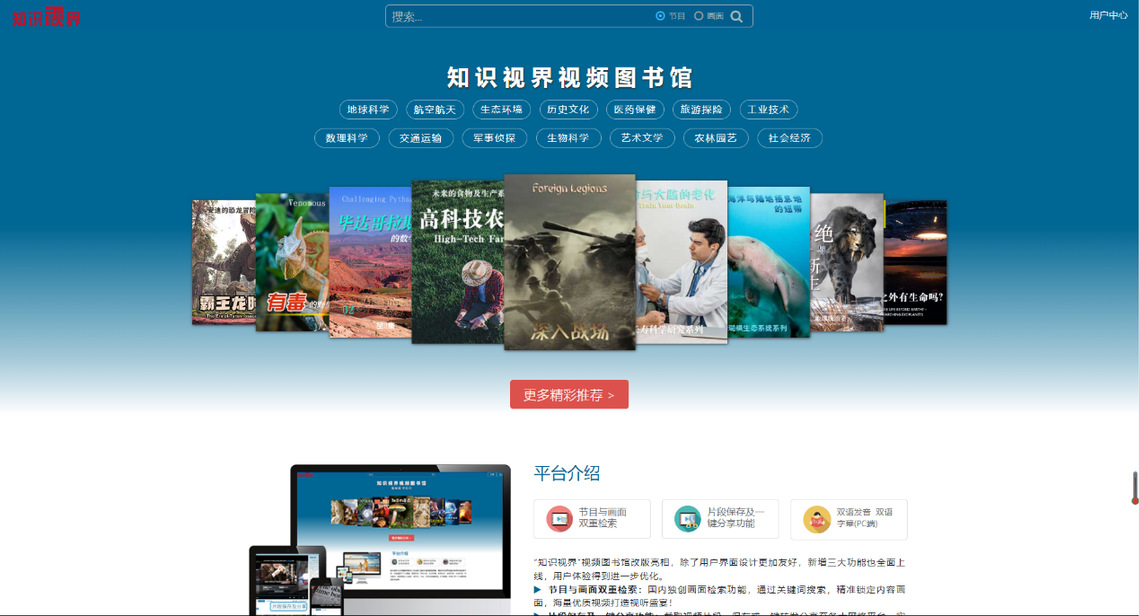Open the 历史文化 category
The width and height of the screenshot is (1139, 616).
tap(568, 110)
